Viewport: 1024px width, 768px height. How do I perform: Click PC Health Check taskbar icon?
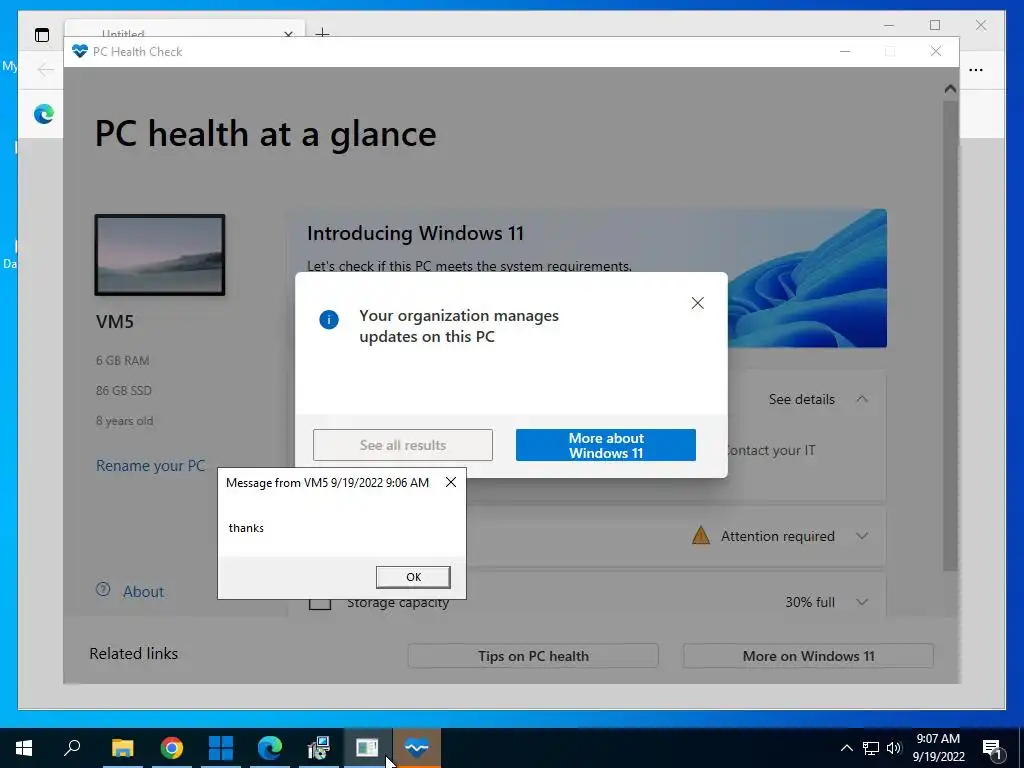click(x=417, y=748)
